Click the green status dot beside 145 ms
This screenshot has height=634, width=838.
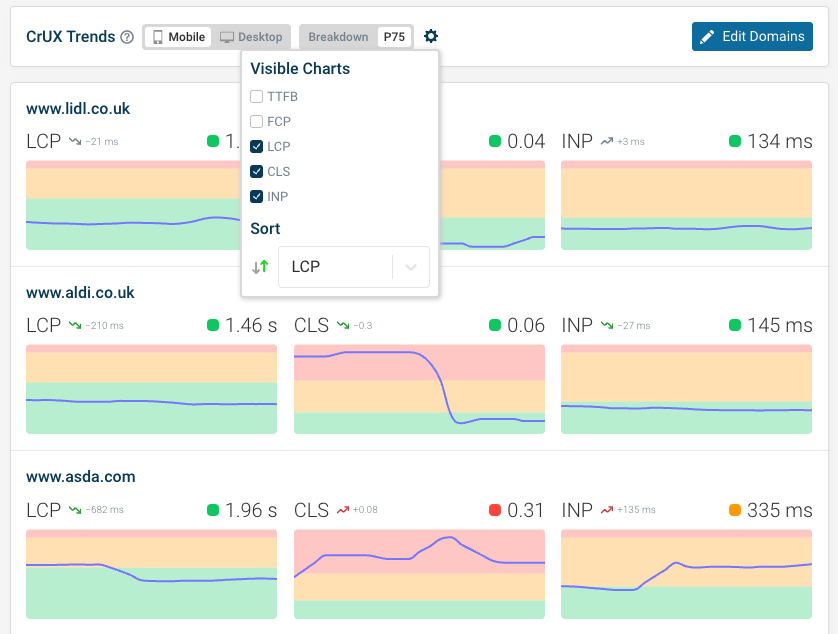click(x=735, y=325)
